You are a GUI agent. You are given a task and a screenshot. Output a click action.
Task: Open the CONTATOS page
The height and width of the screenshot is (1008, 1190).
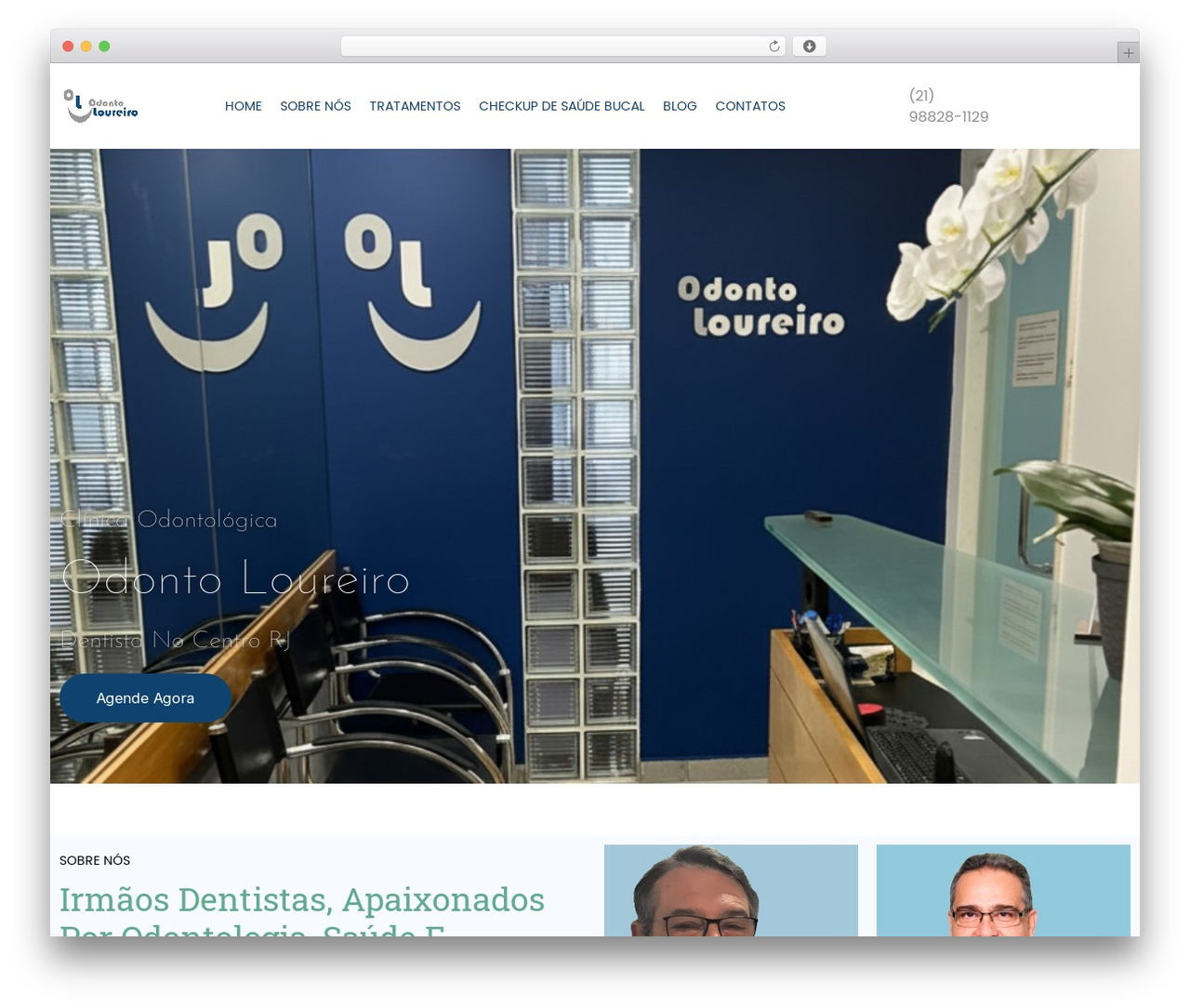(750, 106)
